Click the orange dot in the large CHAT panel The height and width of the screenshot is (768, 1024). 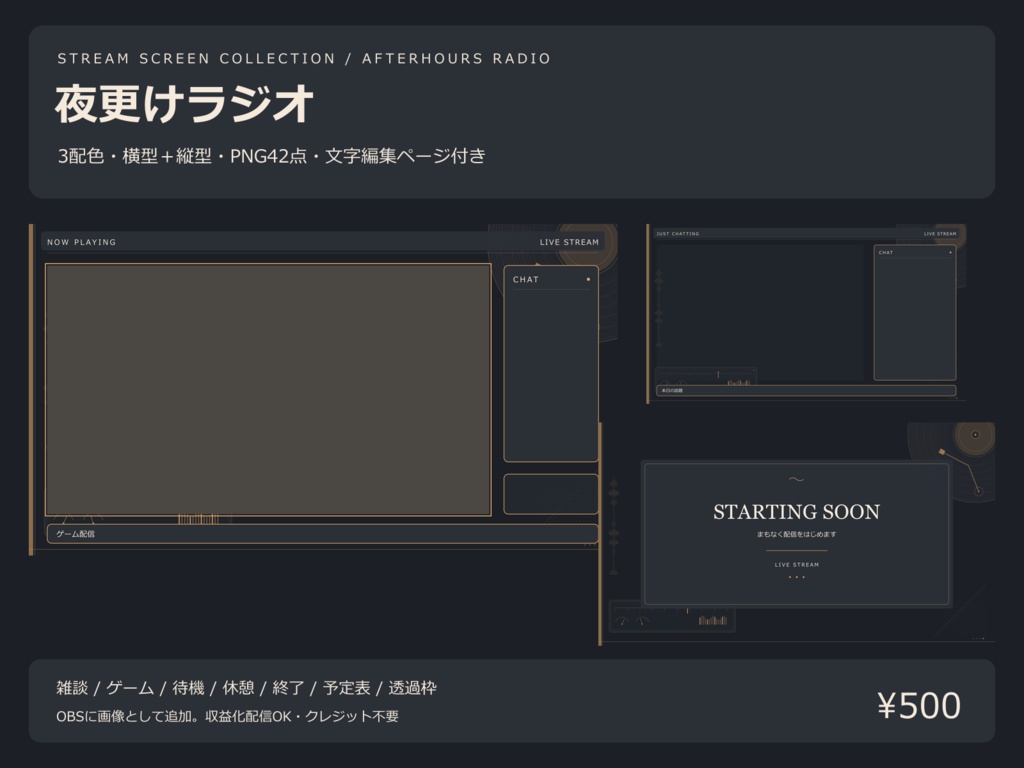tap(588, 280)
